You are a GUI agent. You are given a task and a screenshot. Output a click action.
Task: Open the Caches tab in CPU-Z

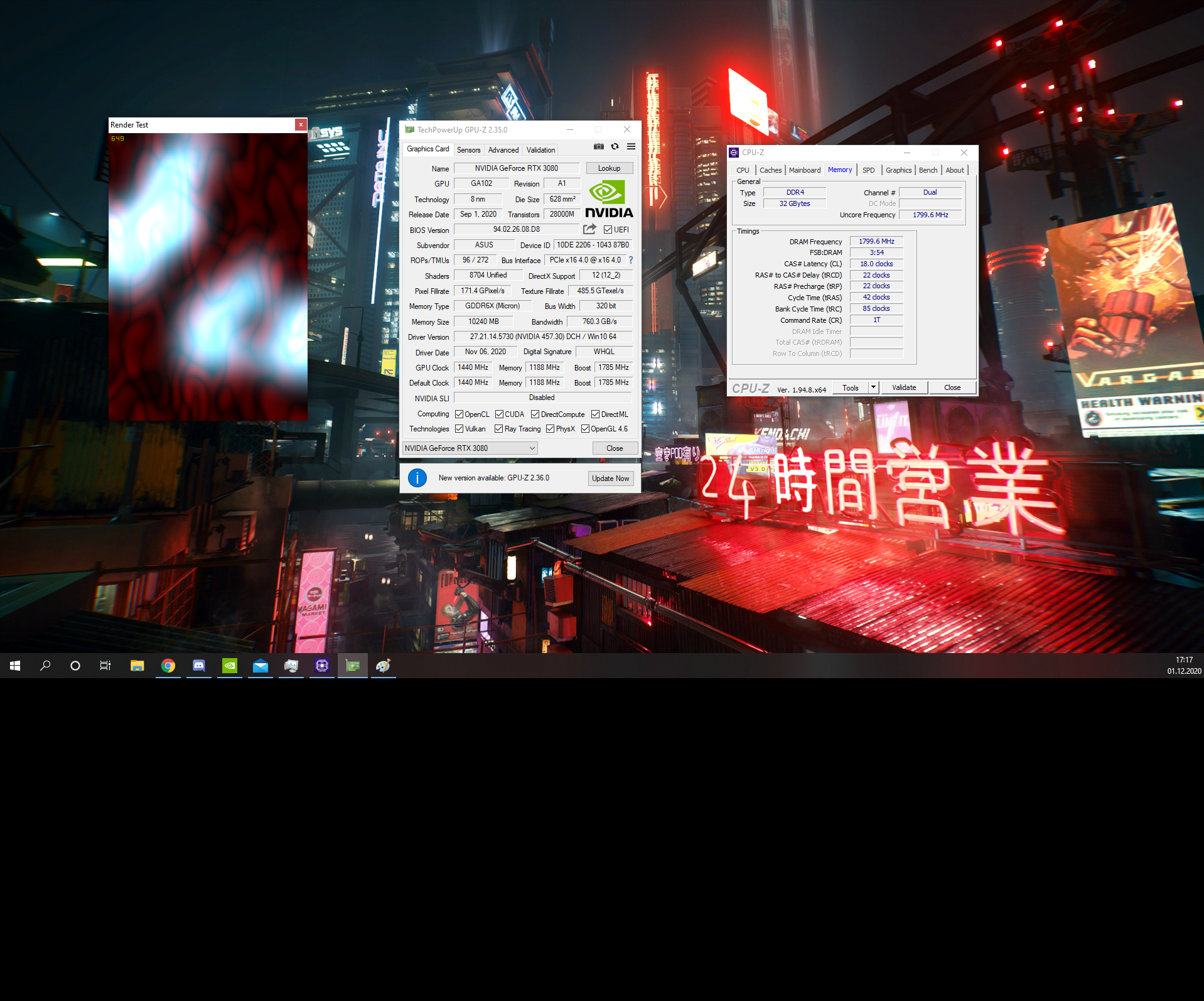[770, 170]
